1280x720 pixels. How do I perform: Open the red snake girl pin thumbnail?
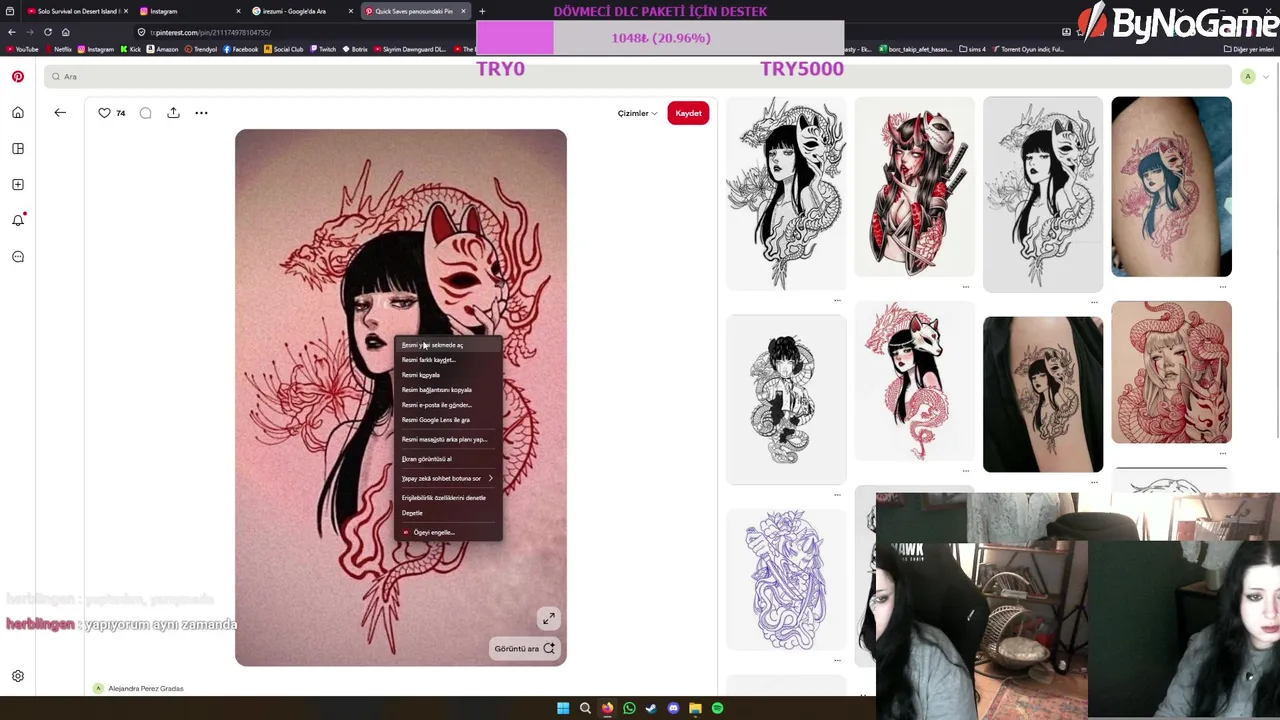(1171, 372)
